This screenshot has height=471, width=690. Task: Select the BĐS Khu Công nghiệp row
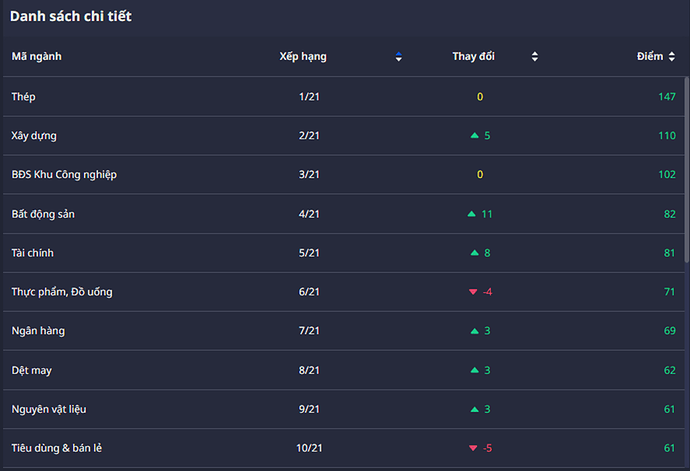[x=64, y=175]
